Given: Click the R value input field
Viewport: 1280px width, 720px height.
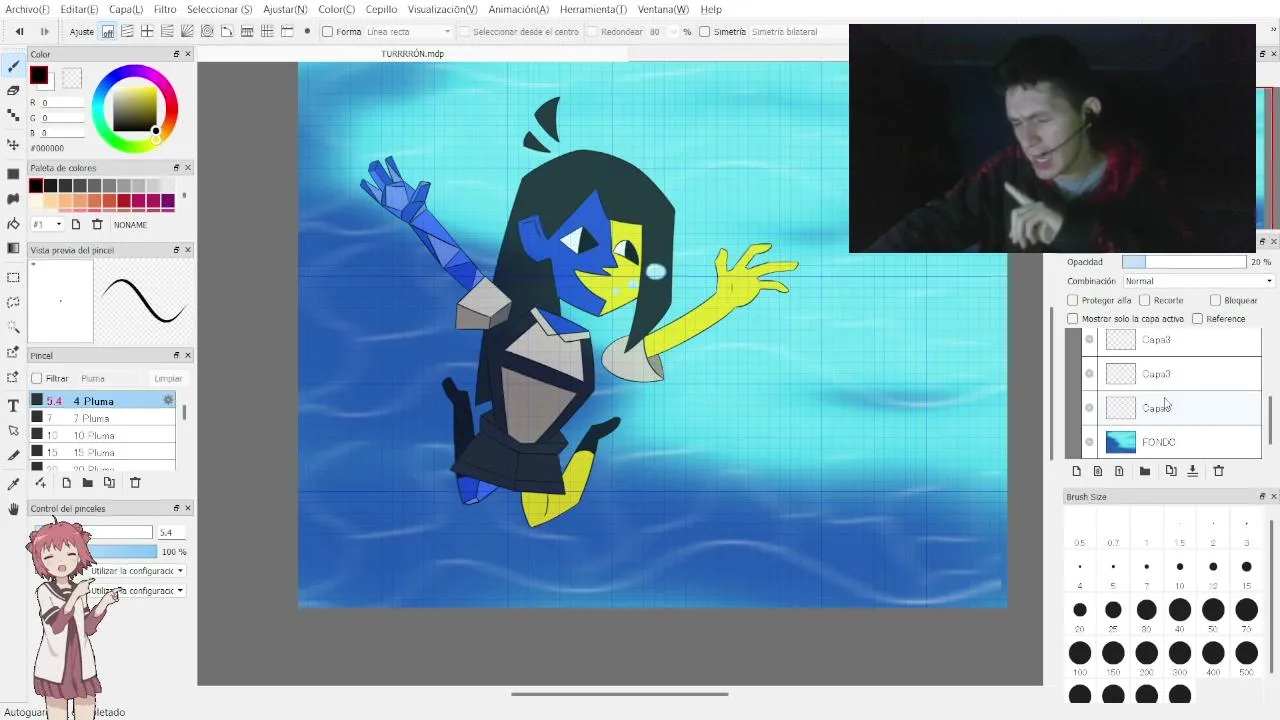Looking at the screenshot, I should click(x=62, y=103).
